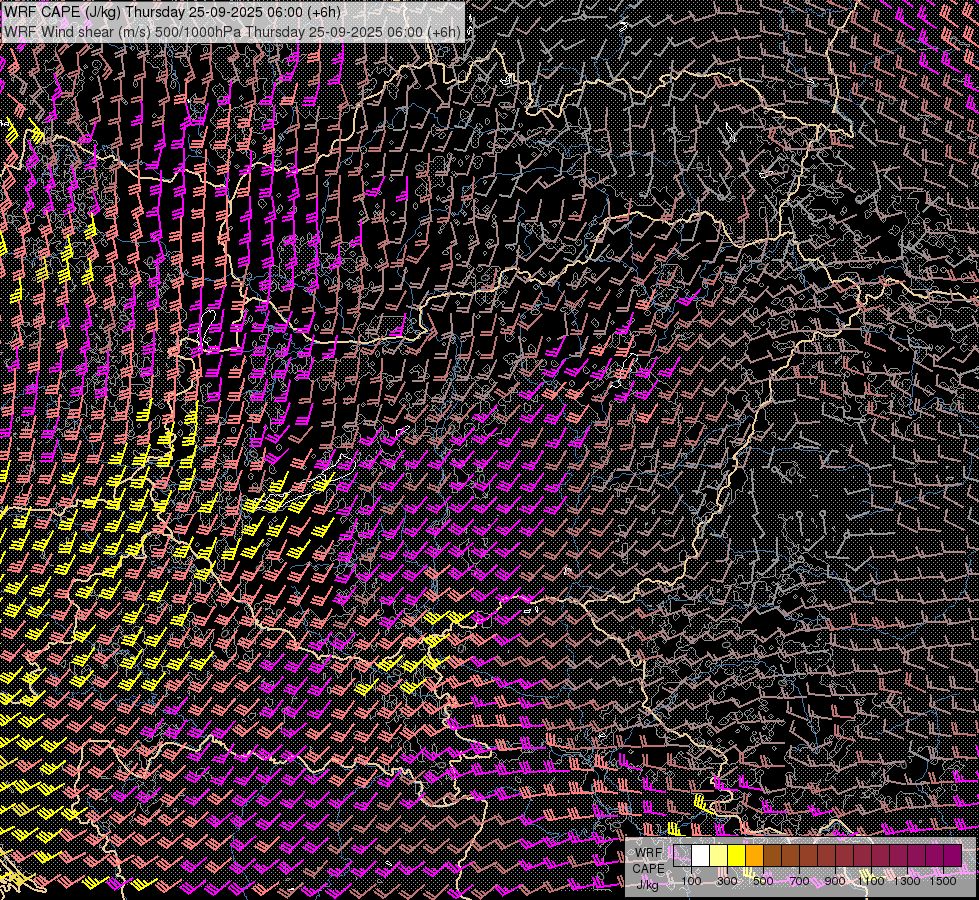The height and width of the screenshot is (900, 979).
Task: Click the 1500 tick label on legend
Action: [x=942, y=881]
